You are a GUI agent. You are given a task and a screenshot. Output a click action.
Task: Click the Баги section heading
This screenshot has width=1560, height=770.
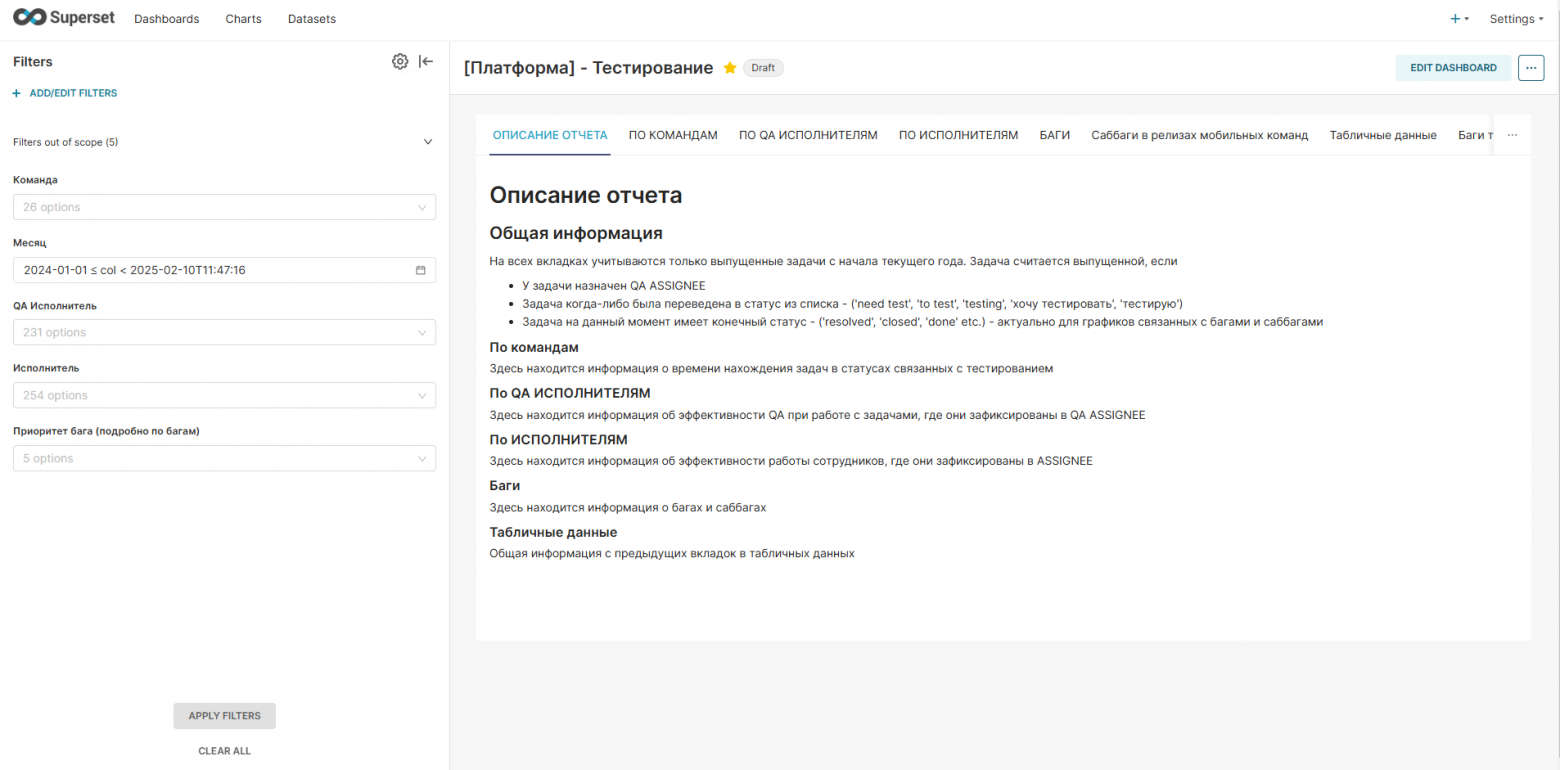[x=504, y=486]
